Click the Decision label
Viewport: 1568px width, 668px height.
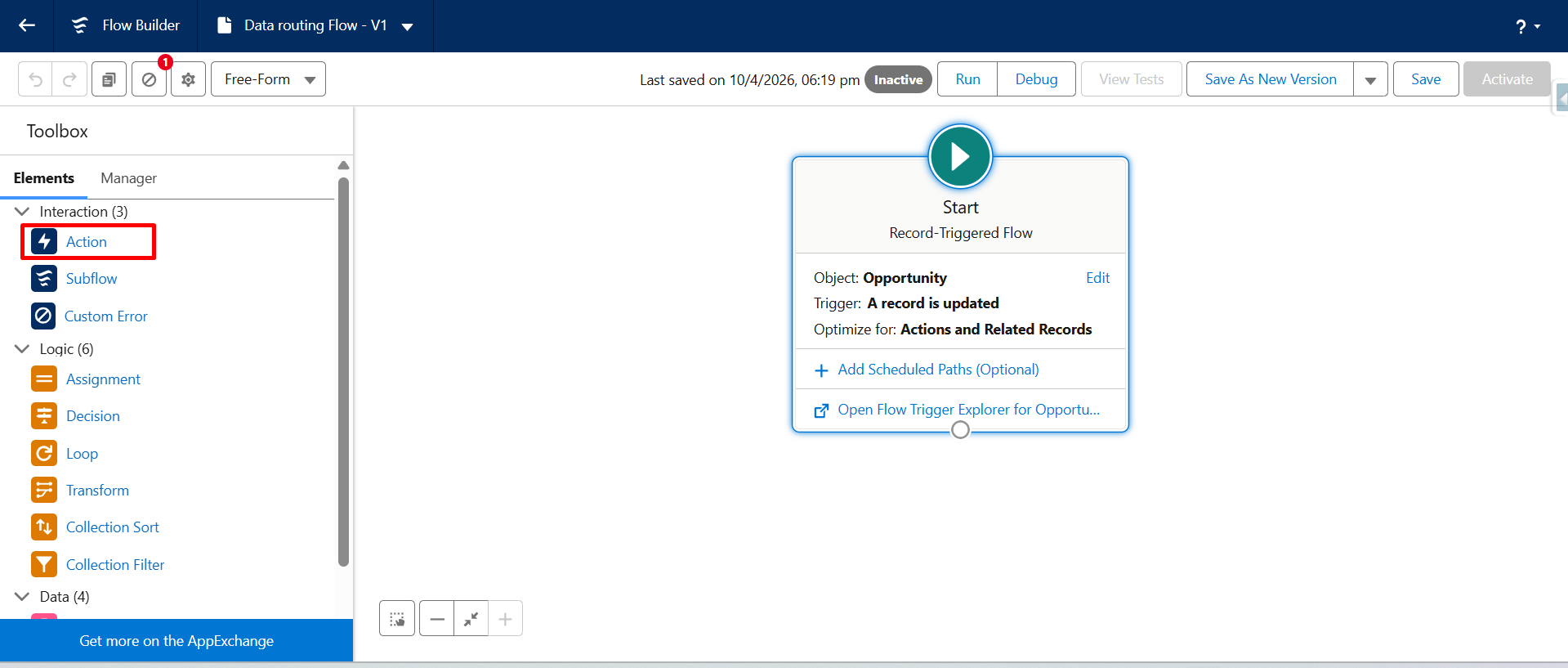(x=93, y=416)
